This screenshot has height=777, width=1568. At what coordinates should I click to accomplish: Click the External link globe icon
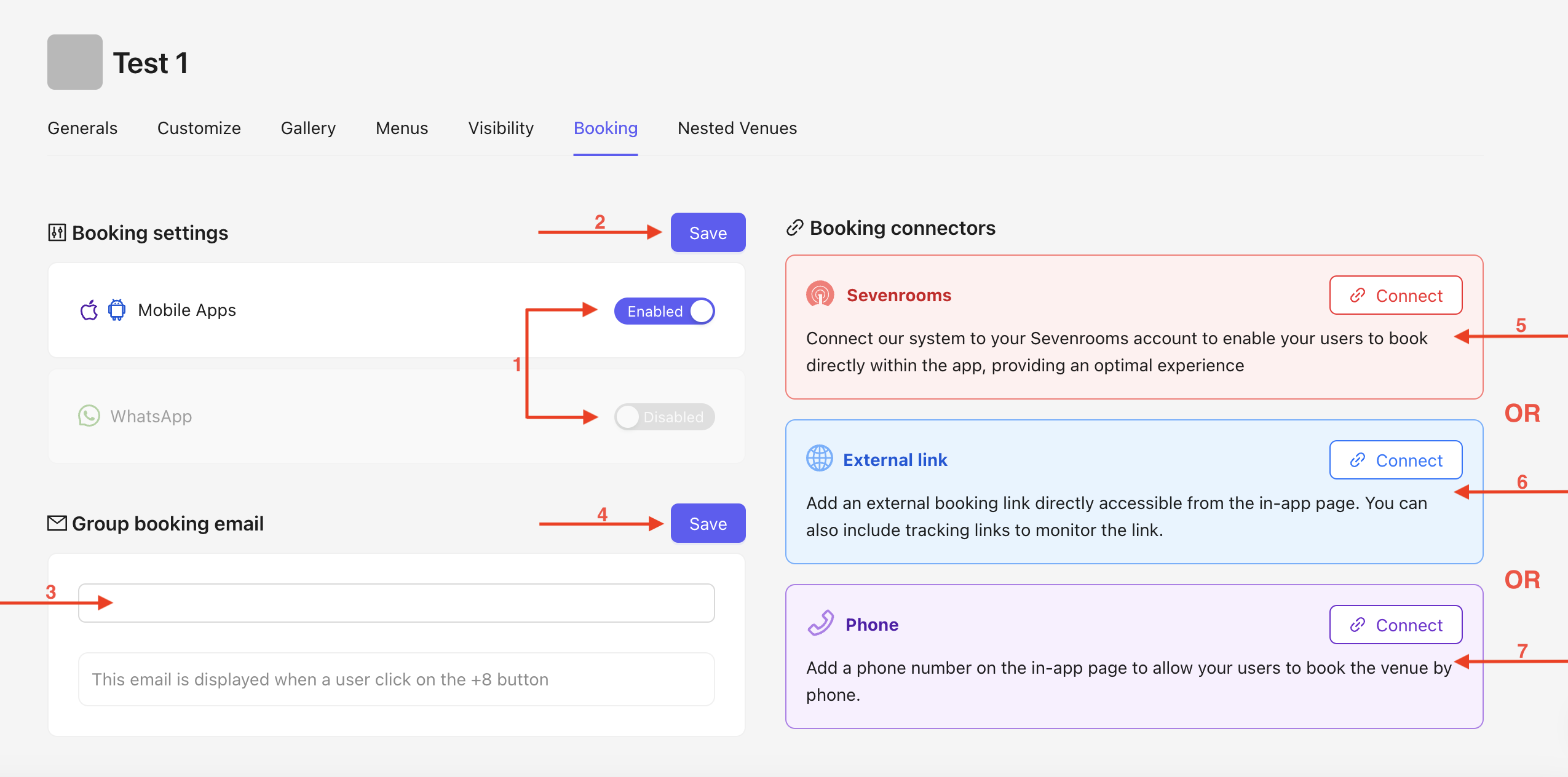[819, 459]
